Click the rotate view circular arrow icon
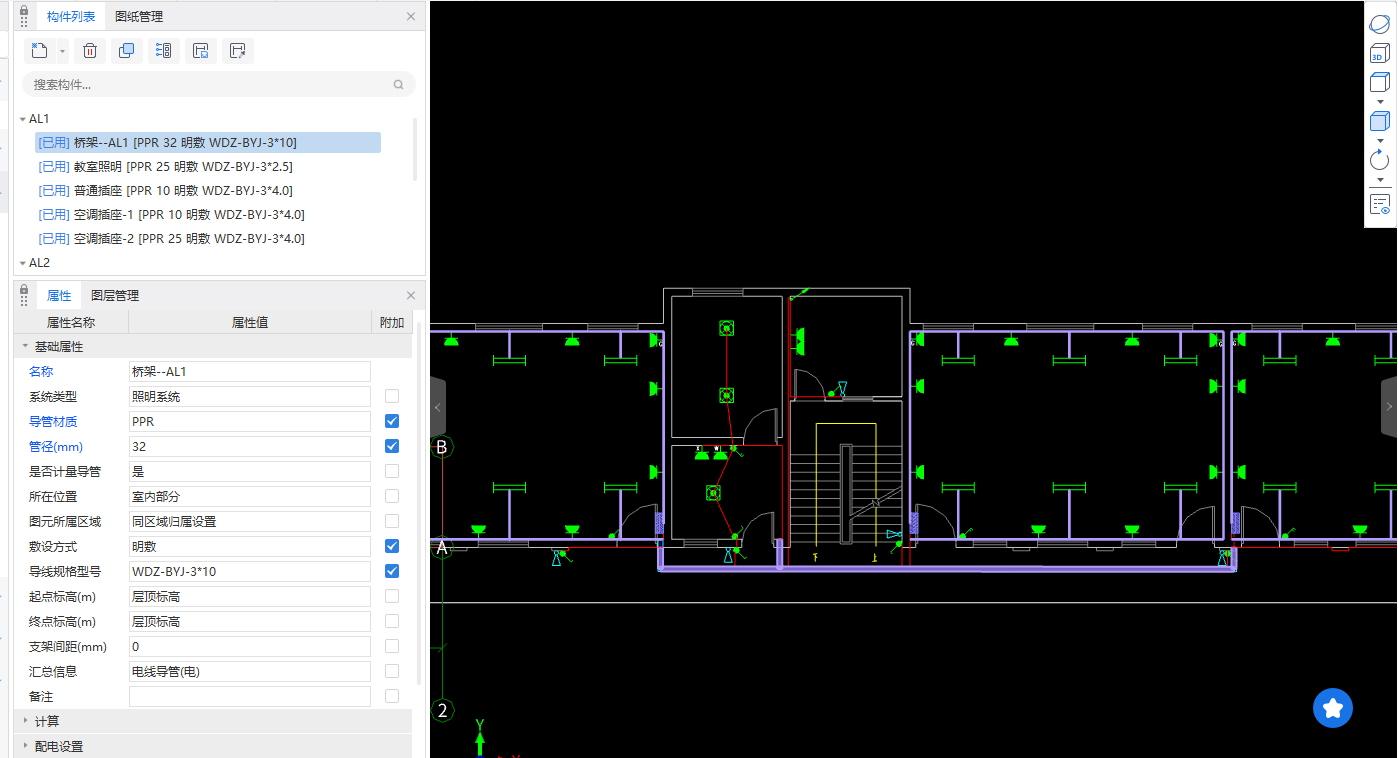 pyautogui.click(x=1380, y=160)
